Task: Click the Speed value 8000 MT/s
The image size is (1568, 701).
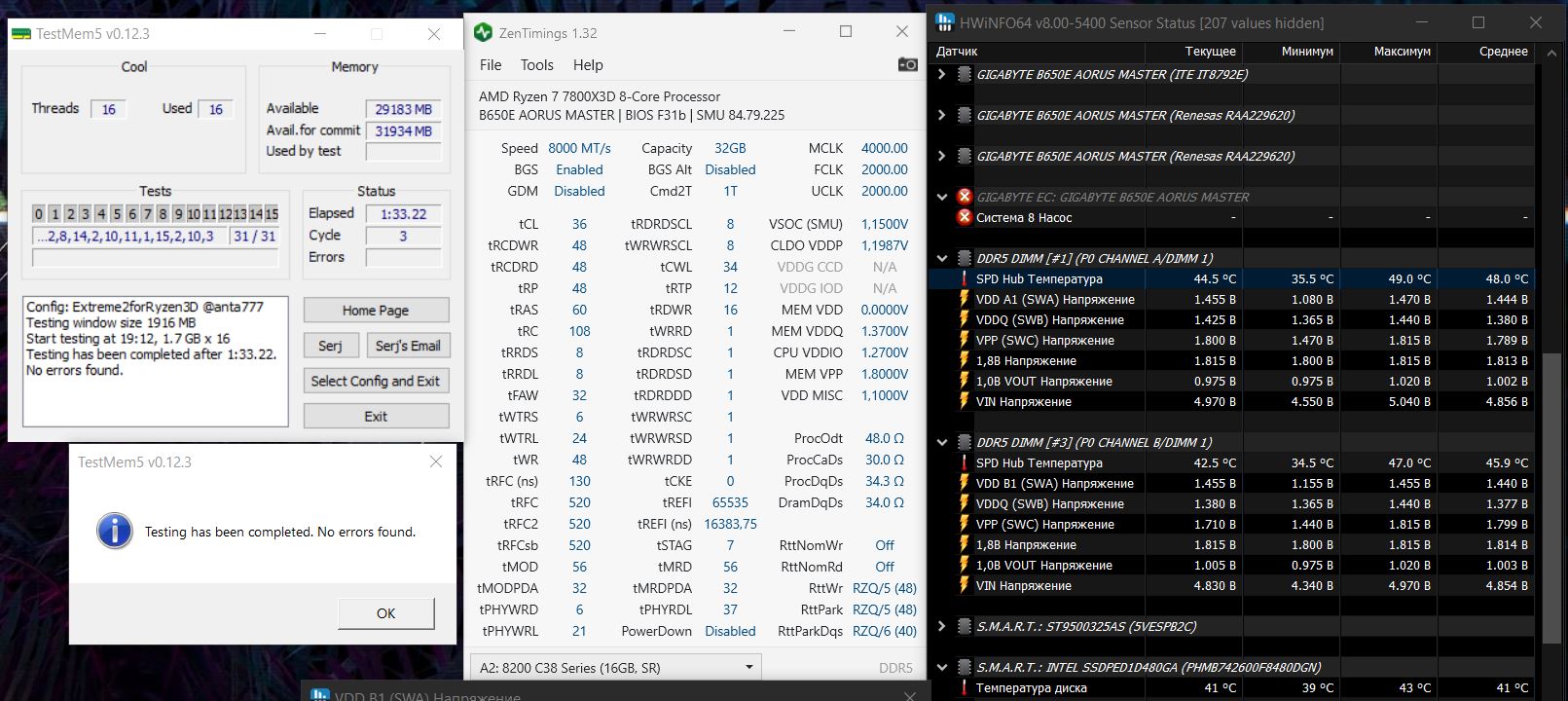Action: 579,148
